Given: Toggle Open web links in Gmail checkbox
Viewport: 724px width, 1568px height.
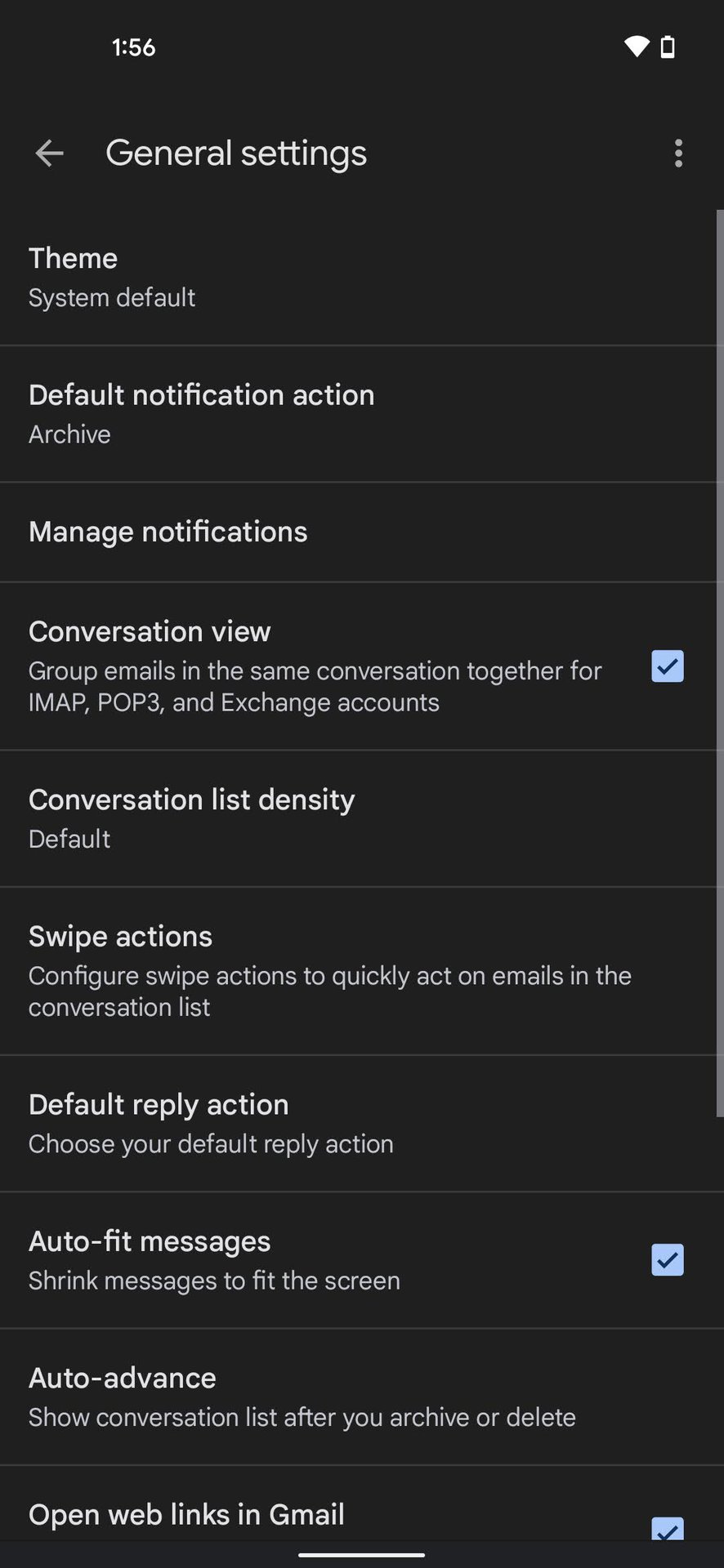Looking at the screenshot, I should pos(667,1527).
